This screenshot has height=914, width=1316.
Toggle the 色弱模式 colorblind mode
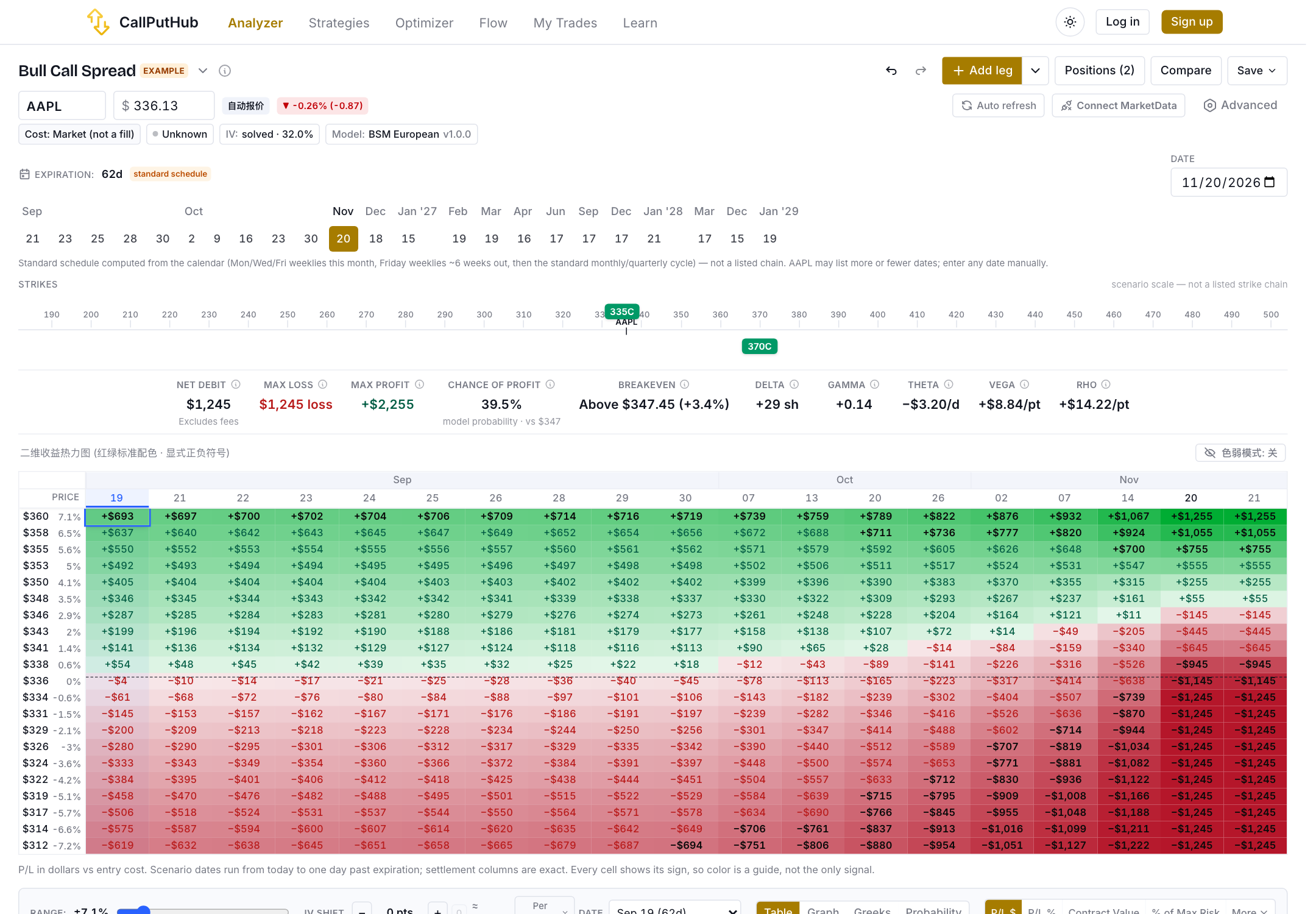pyautogui.click(x=1240, y=453)
